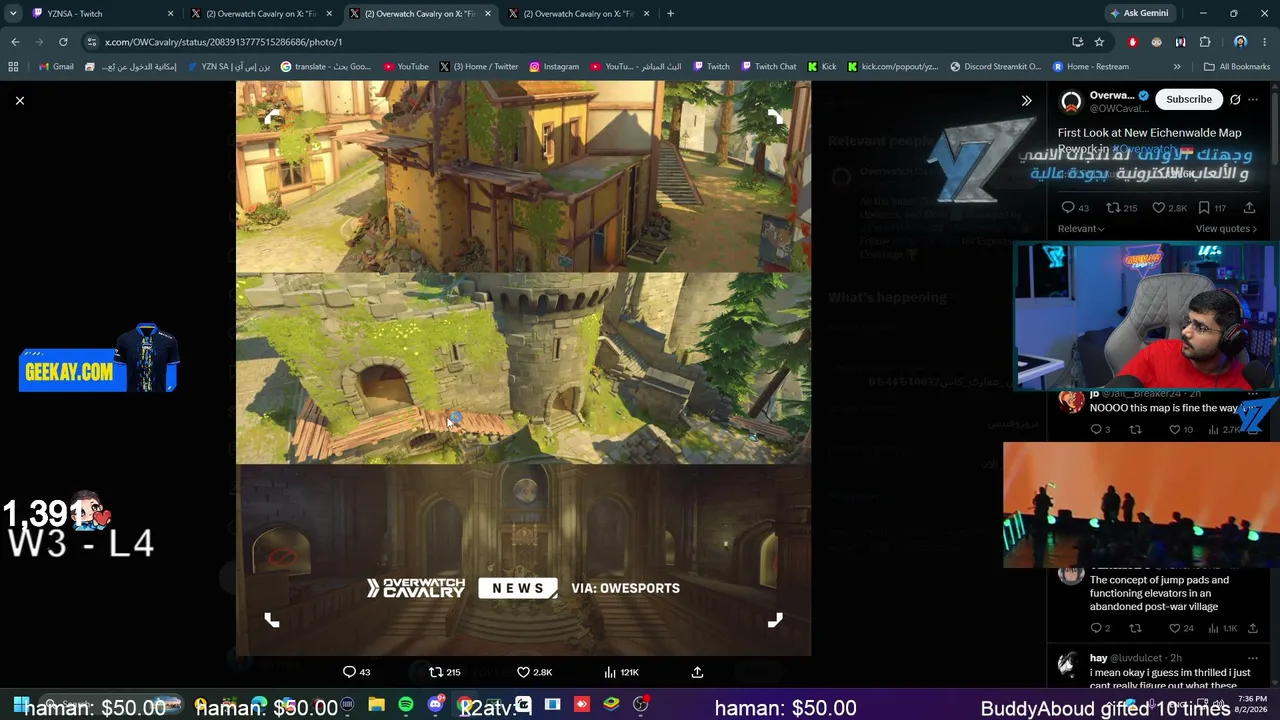Viewport: 1280px width, 720px height.
Task: Expand the All Bookmarks folder
Action: [x=1237, y=67]
